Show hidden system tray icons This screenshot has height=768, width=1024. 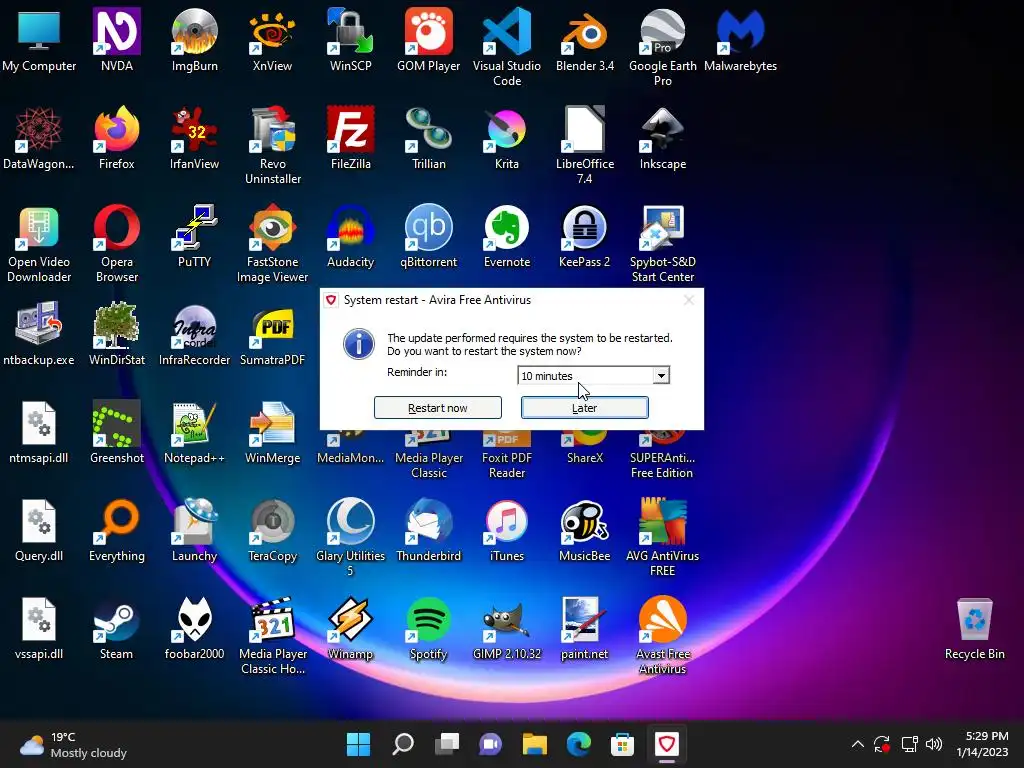(857, 744)
